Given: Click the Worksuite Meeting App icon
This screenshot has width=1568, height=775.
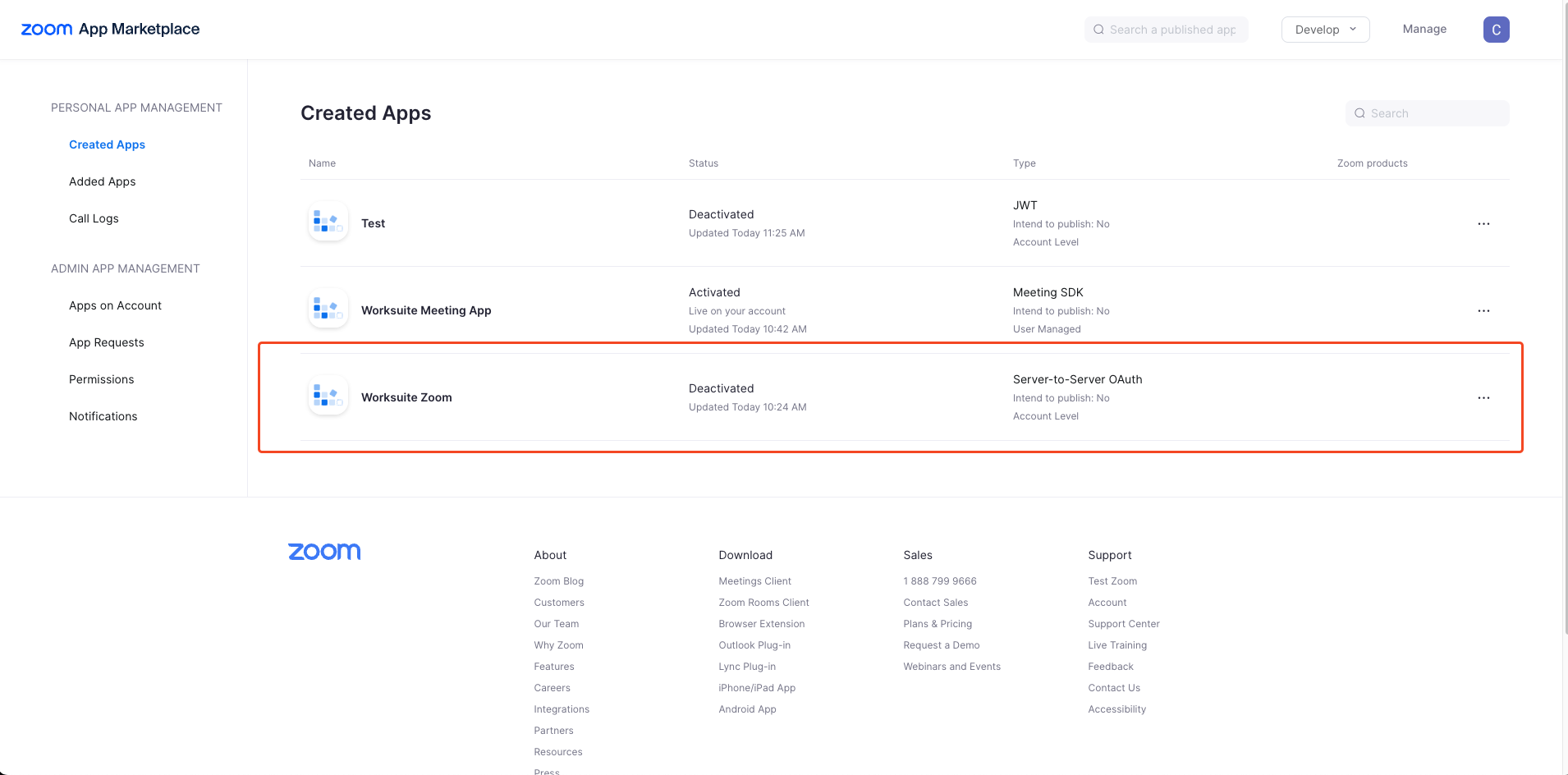Looking at the screenshot, I should coord(328,310).
